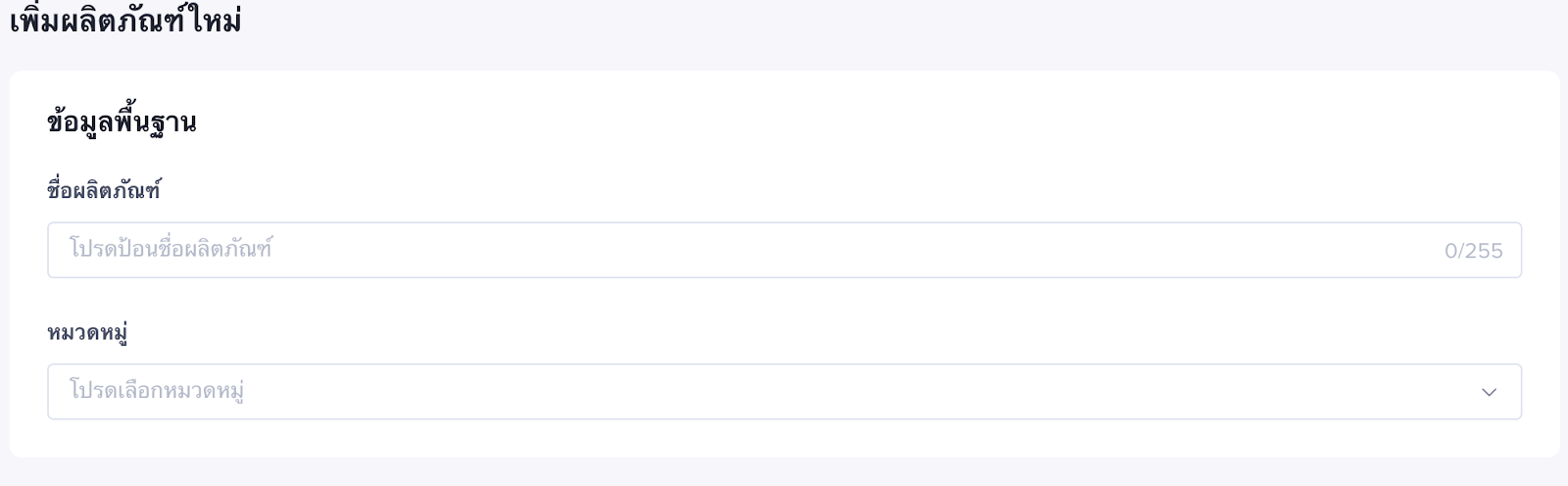Click the เพิ่มผลิตภัณฑ์ใหม่ page heading
This screenshot has width=1568, height=486.
coord(125,22)
